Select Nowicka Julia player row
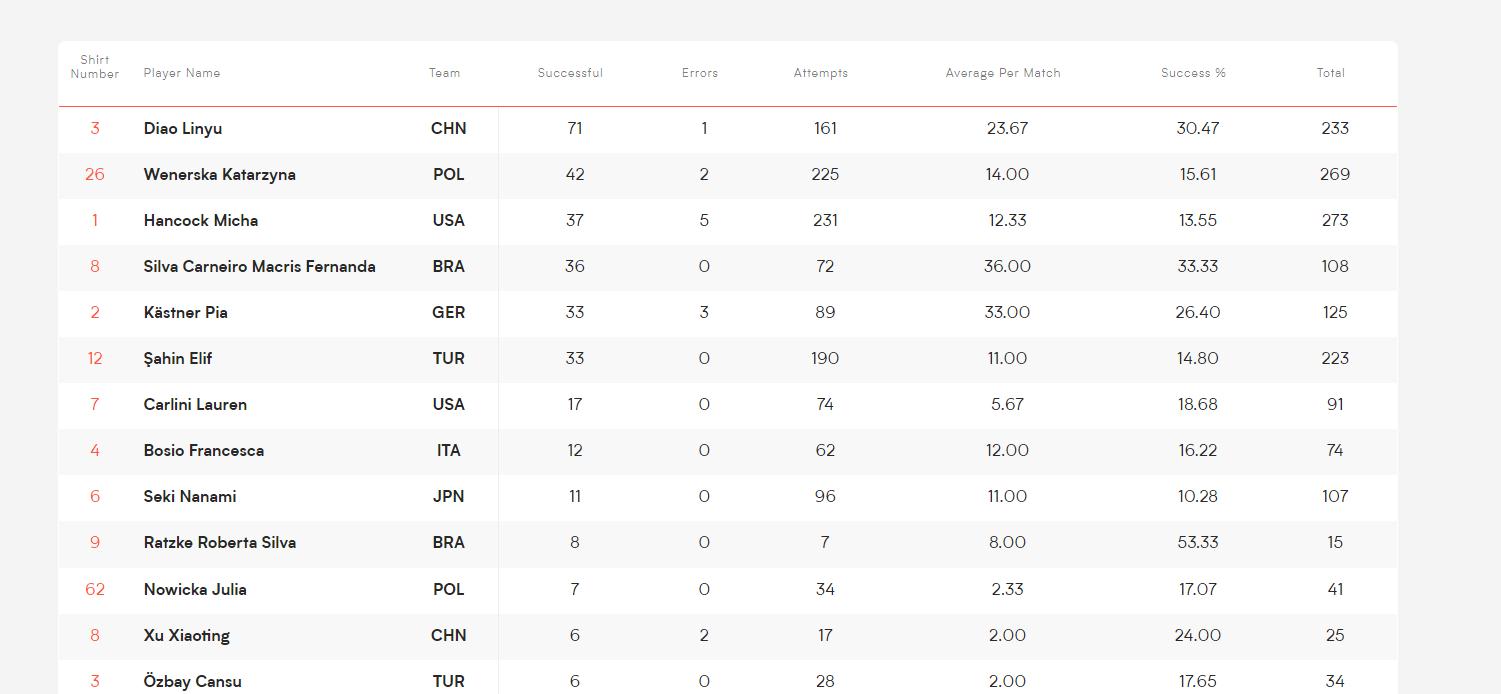Image resolution: width=1501 pixels, height=694 pixels. 728,590
